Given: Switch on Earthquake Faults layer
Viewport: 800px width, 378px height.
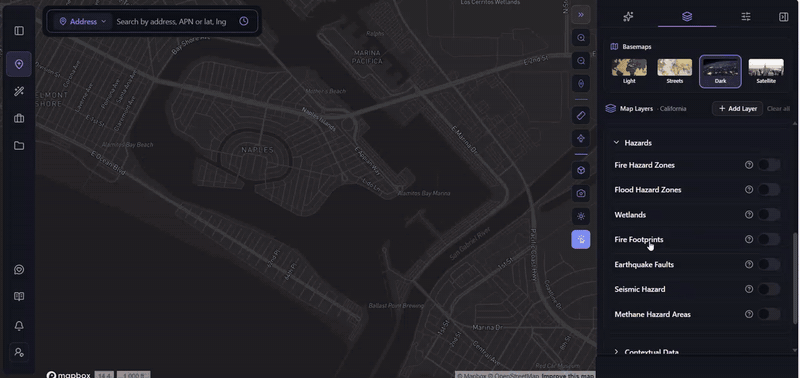Looking at the screenshot, I should 769,264.
